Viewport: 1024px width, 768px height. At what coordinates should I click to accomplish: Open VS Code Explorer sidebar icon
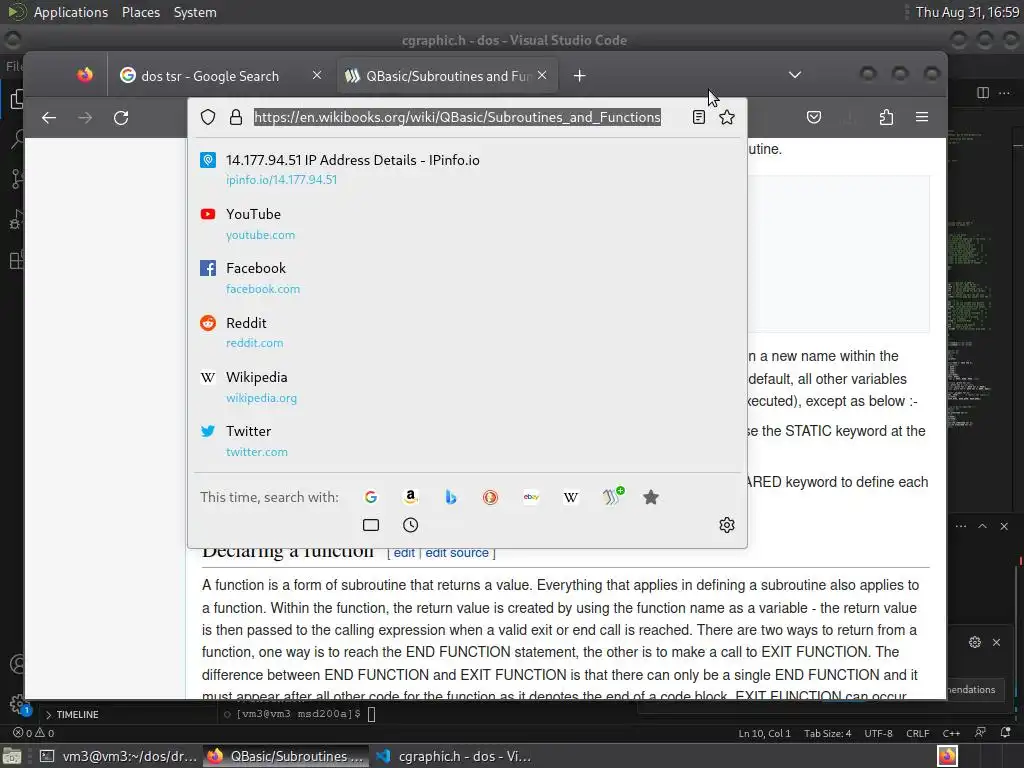click(17, 99)
